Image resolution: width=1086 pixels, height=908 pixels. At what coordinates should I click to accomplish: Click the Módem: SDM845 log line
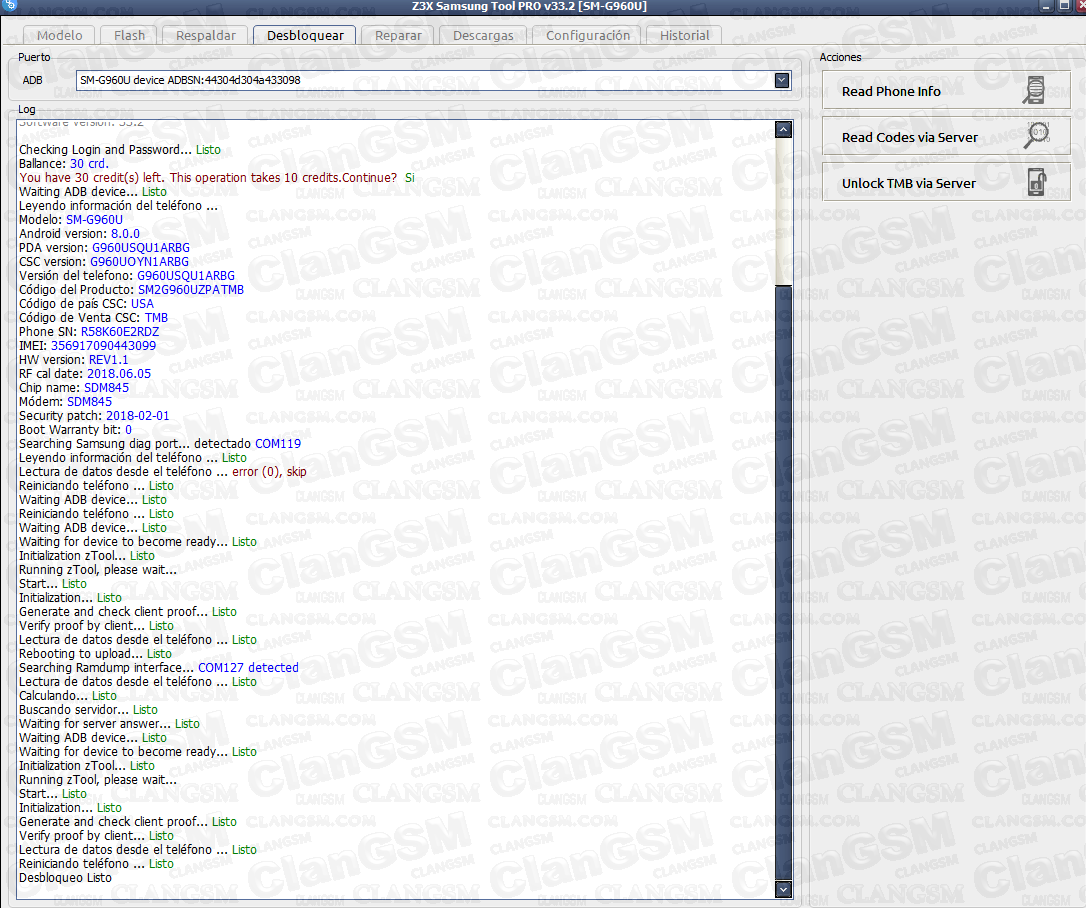click(x=65, y=402)
